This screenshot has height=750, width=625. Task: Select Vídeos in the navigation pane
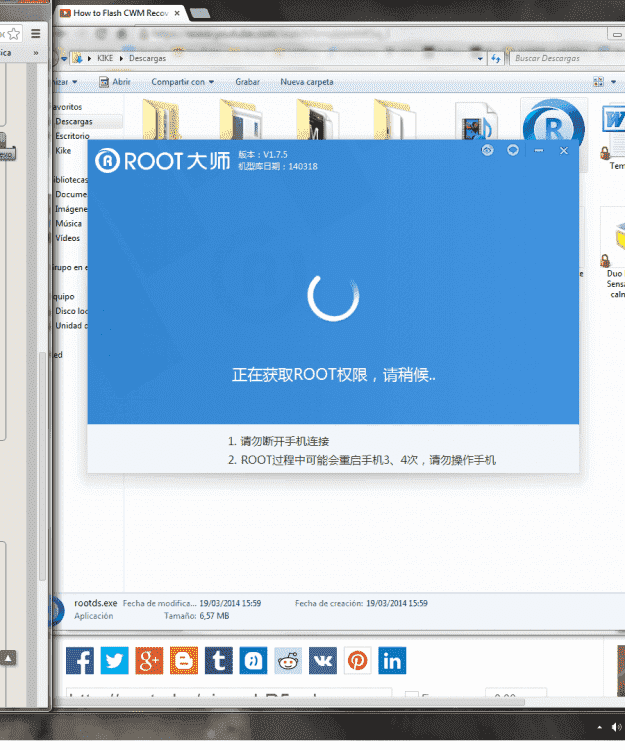coord(67,238)
